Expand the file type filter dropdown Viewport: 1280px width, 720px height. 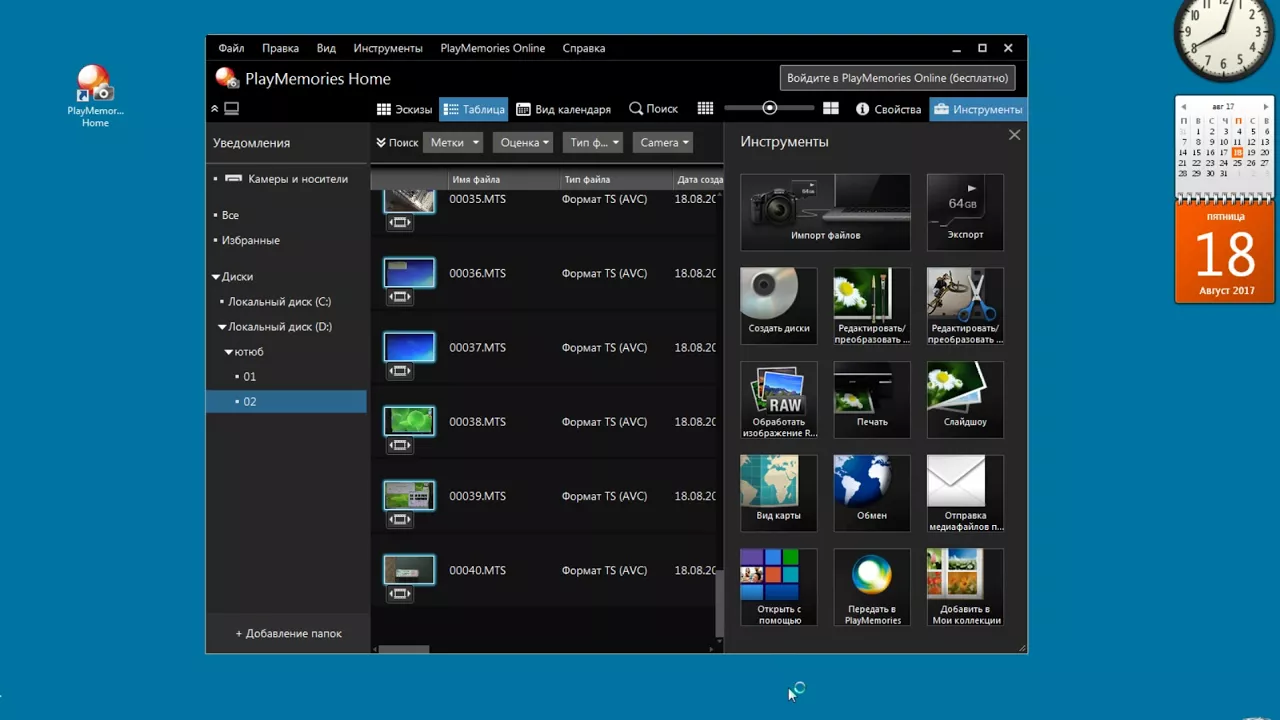click(x=593, y=143)
